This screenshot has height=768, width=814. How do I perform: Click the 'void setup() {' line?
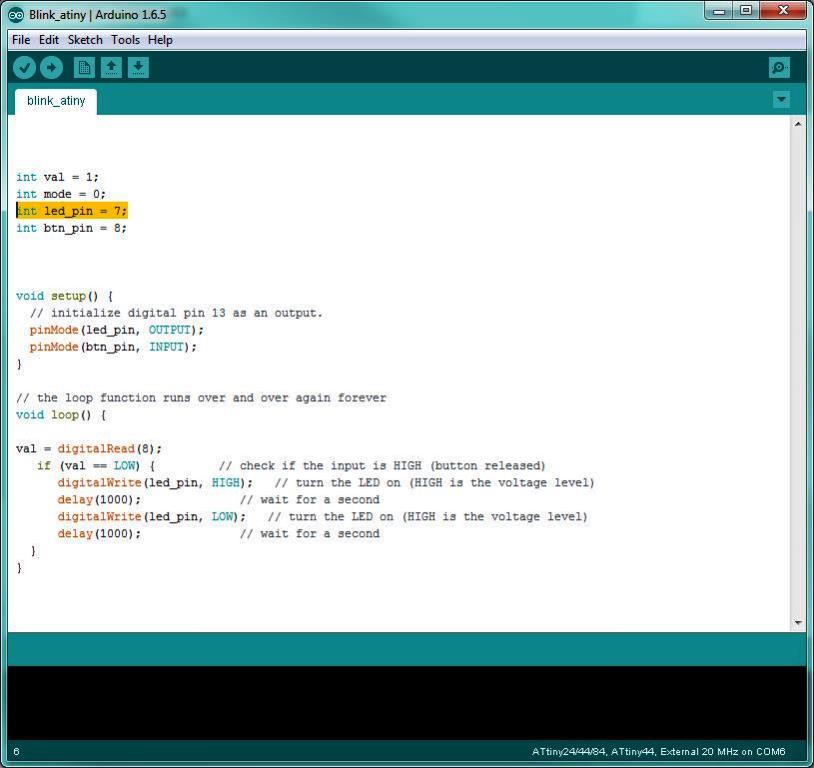pyautogui.click(x=64, y=296)
